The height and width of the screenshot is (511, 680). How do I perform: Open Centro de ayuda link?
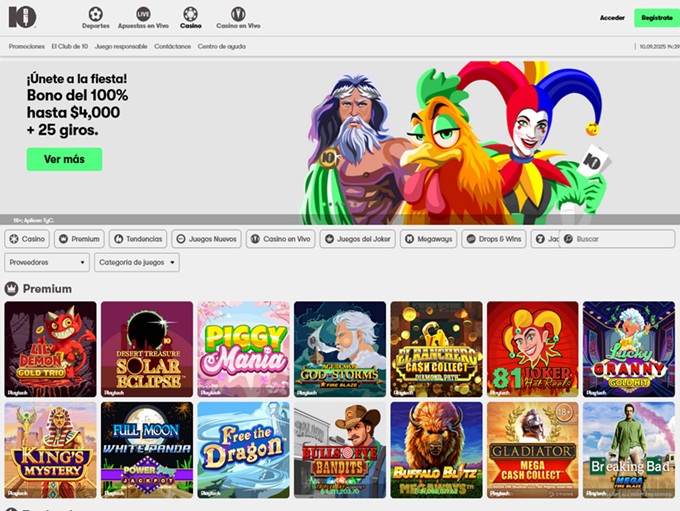click(221, 46)
